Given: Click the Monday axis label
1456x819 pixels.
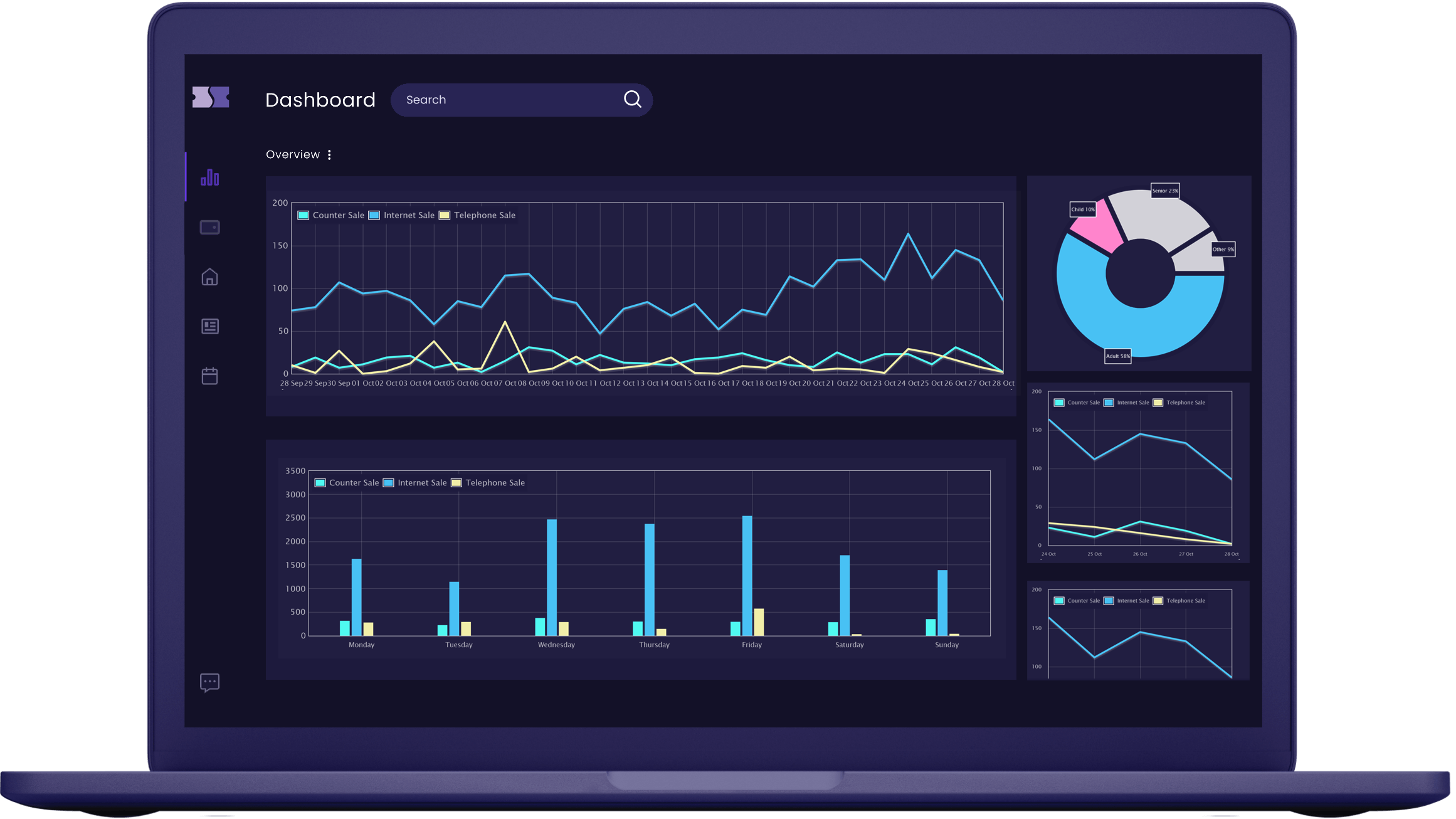Looking at the screenshot, I should (362, 645).
